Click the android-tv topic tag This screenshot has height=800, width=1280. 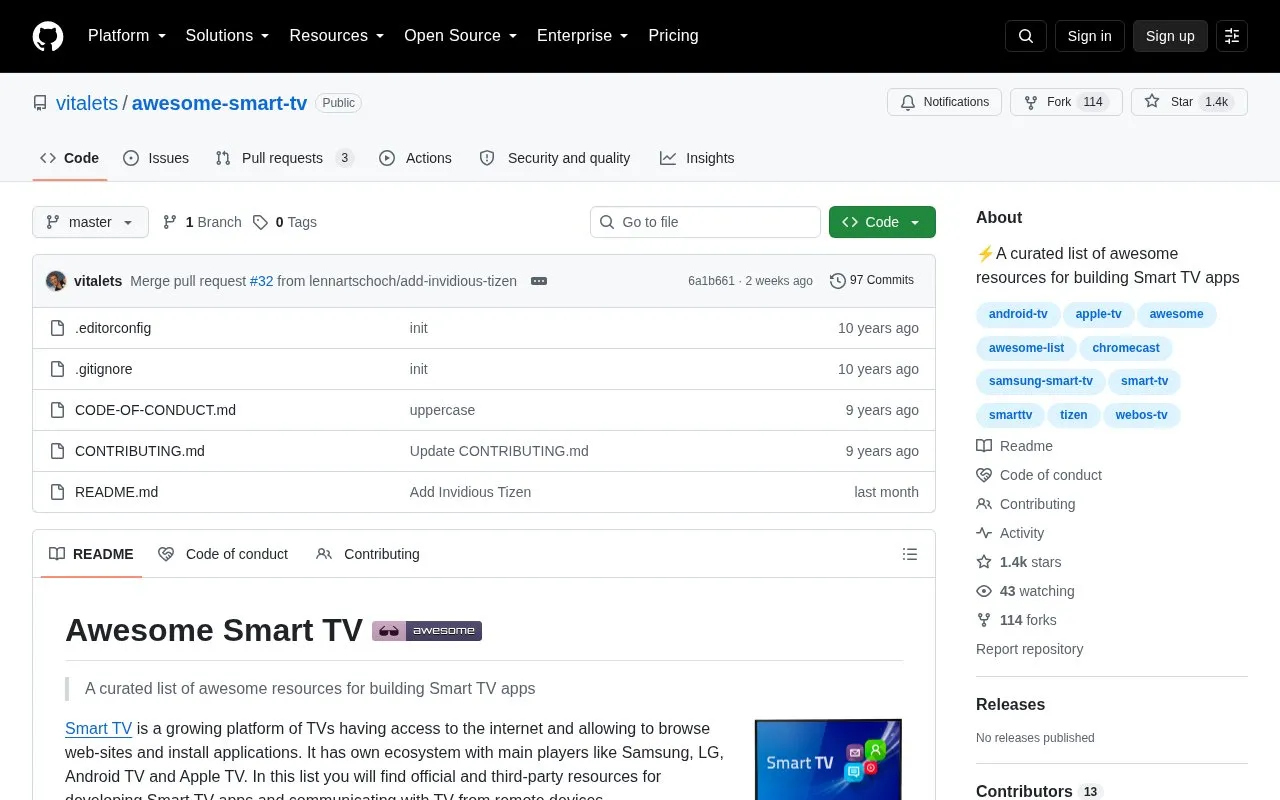tap(1018, 314)
